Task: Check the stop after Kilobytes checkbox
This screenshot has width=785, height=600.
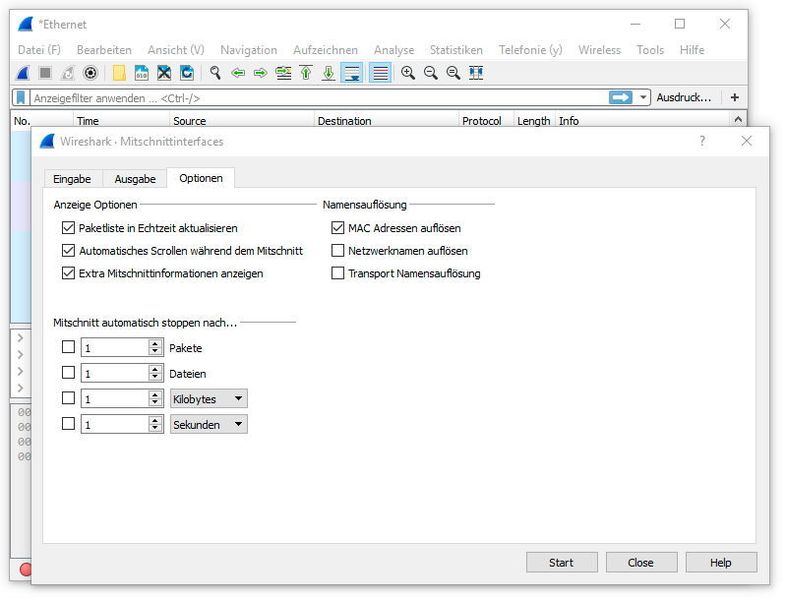Action: pos(68,398)
